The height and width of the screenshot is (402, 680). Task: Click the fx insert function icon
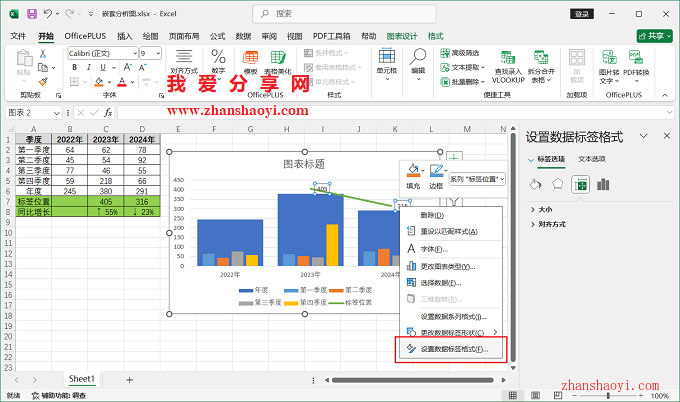(x=108, y=113)
